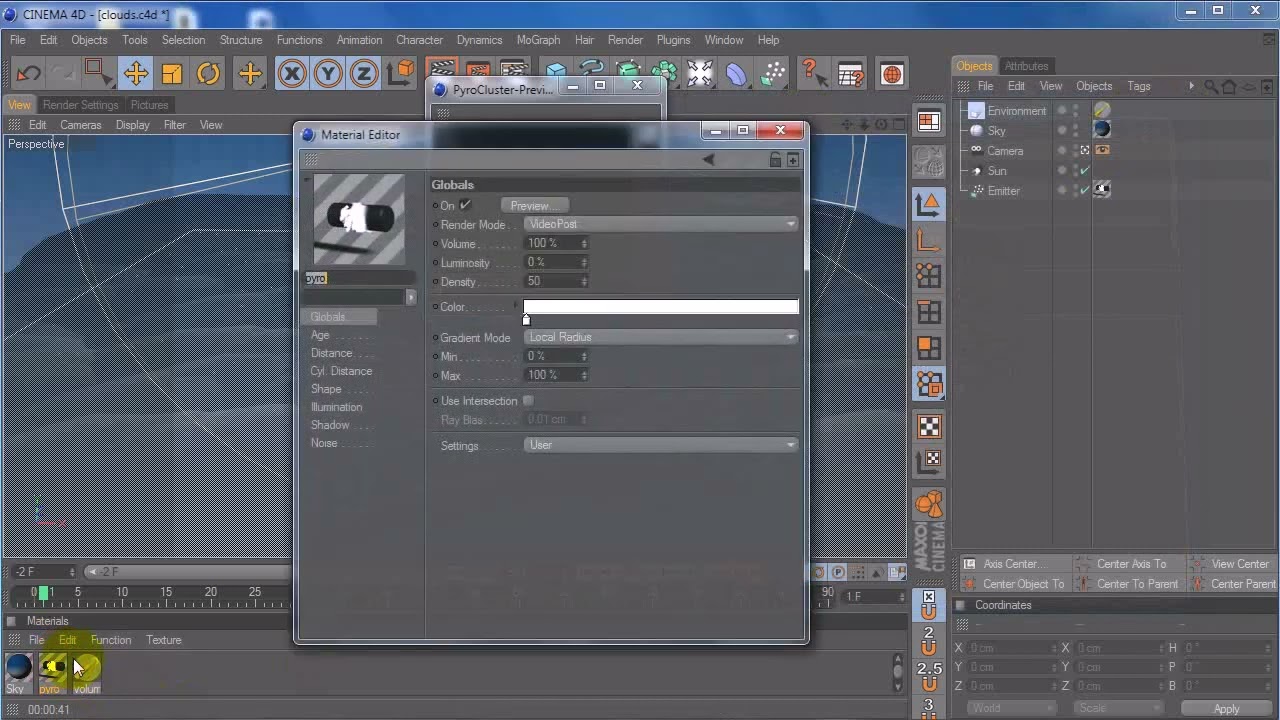Click the search icon in Objects panel
The height and width of the screenshot is (720, 1280).
coord(1210,87)
